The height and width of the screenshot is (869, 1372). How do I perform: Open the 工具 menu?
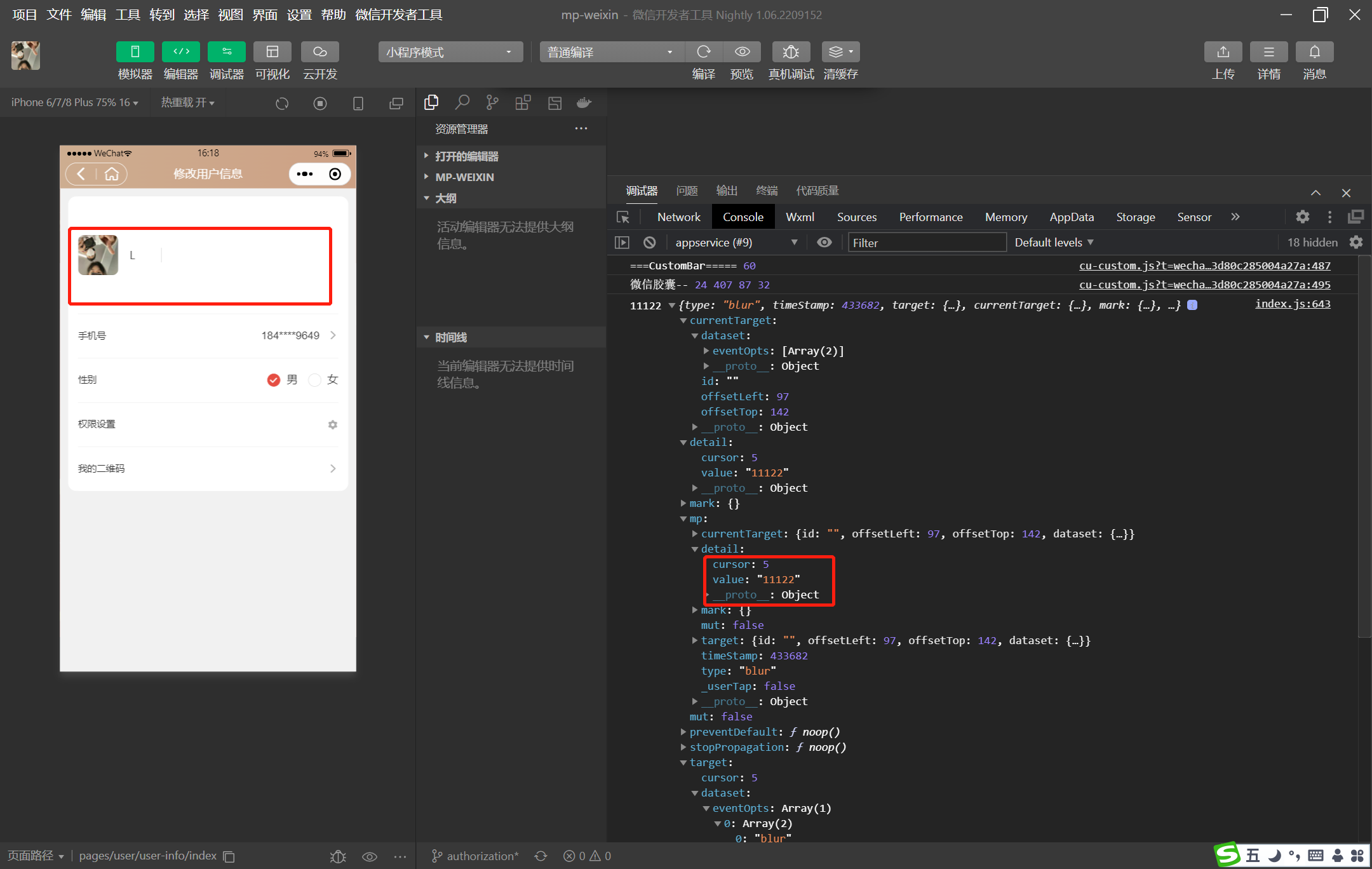[x=127, y=15]
